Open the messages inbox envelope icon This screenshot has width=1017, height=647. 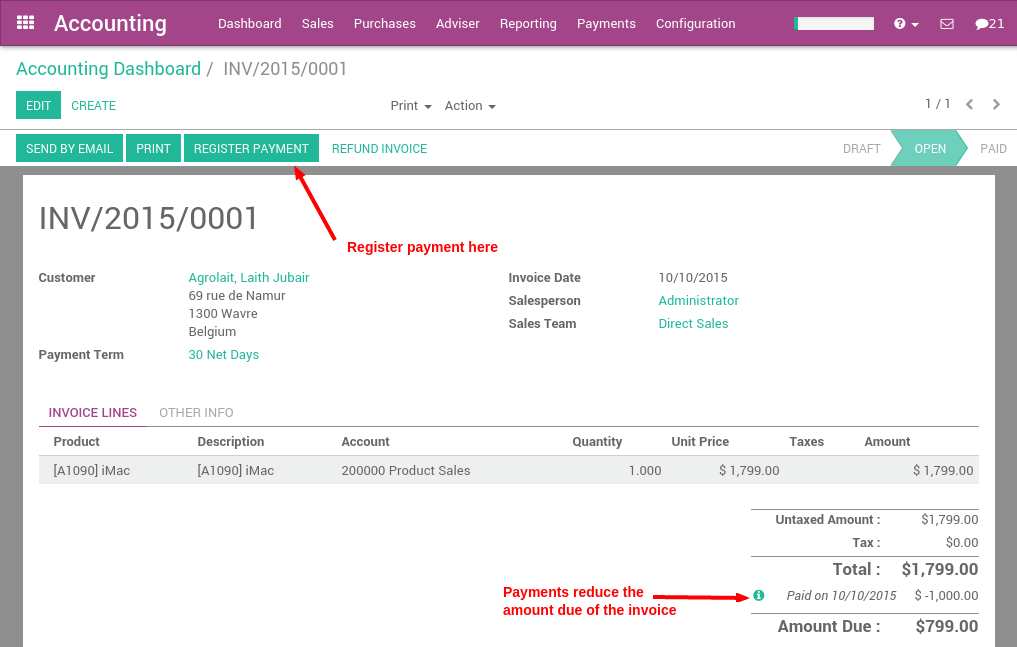[x=946, y=22]
